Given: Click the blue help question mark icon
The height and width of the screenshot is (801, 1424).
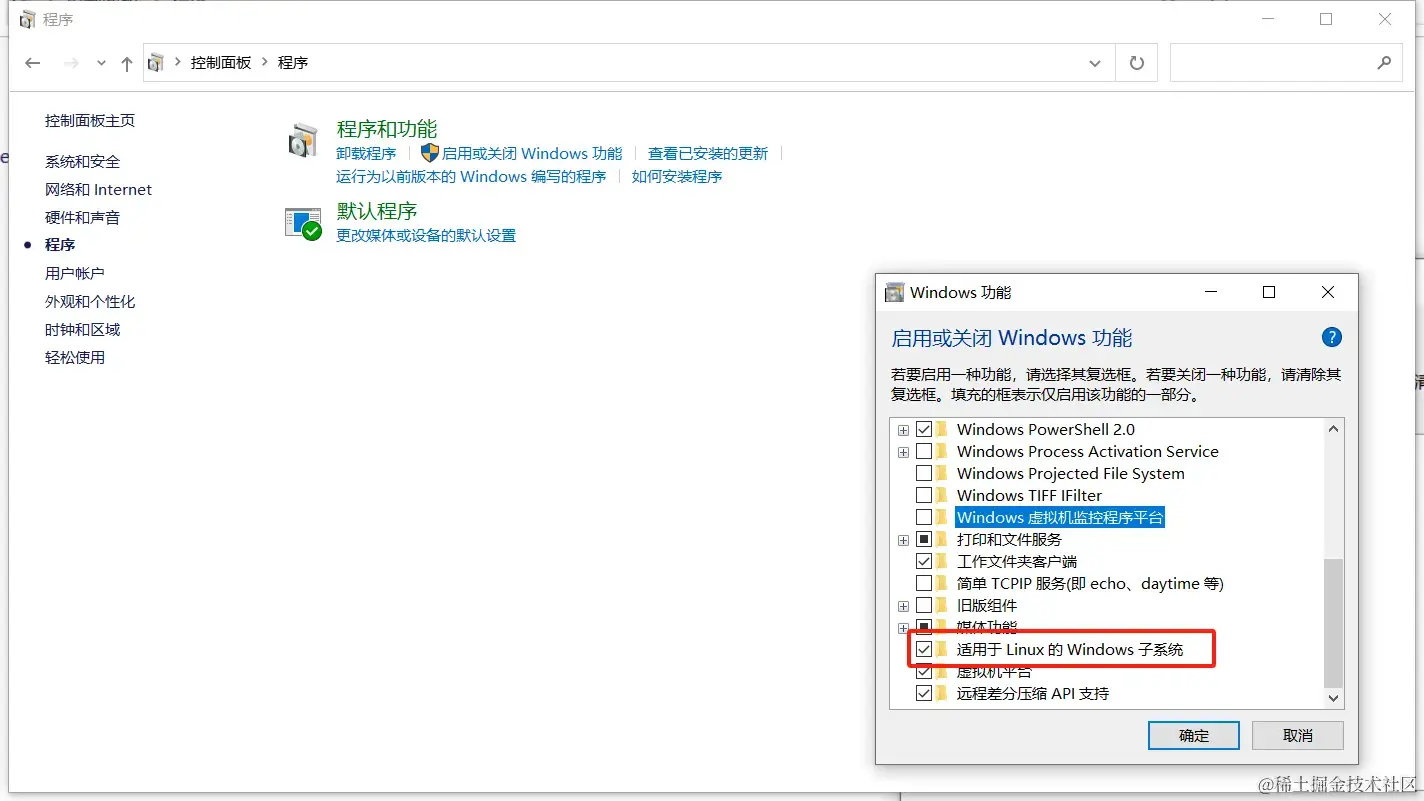Looking at the screenshot, I should 1331,337.
